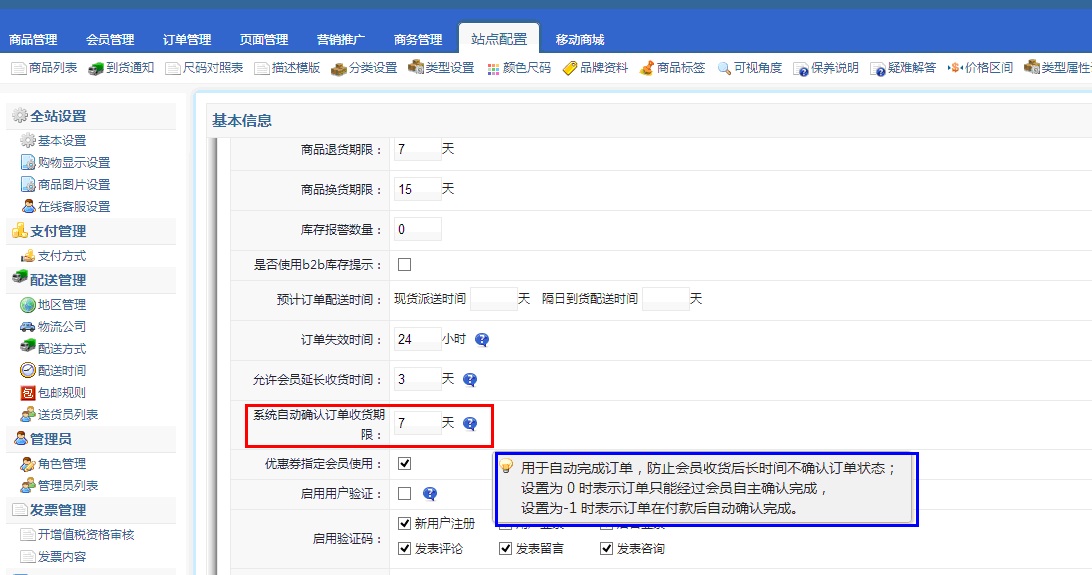Switch to the 订单管理 tab
1092x575 pixels.
187,40
